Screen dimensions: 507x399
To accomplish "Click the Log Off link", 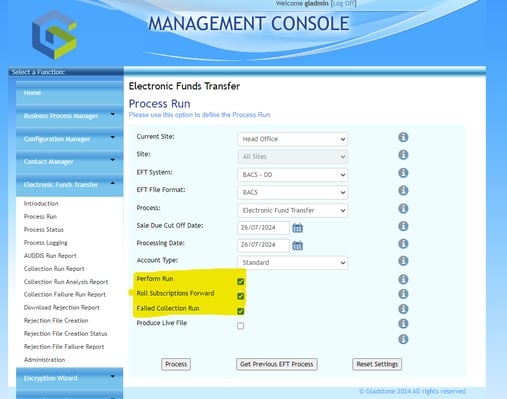I will [x=343, y=3].
